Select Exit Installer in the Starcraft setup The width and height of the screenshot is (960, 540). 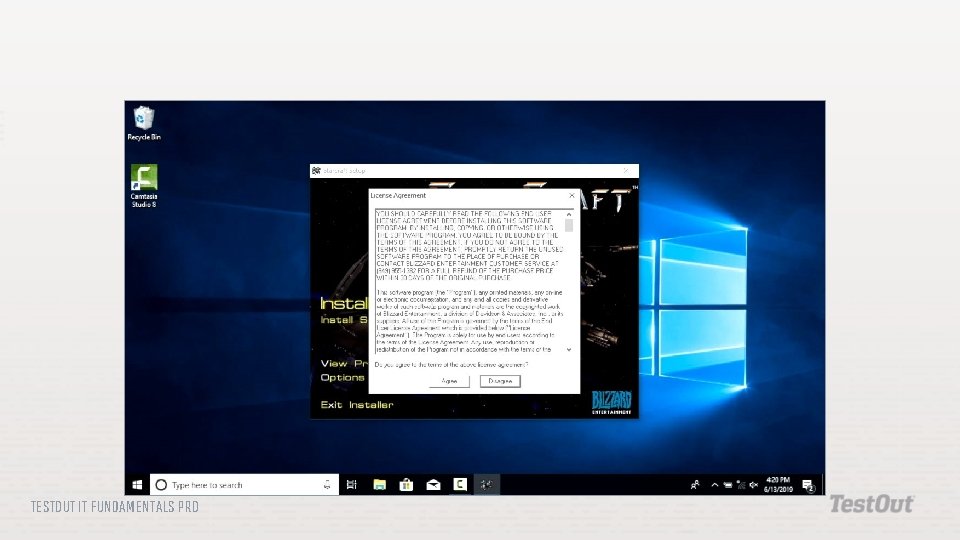tap(357, 405)
